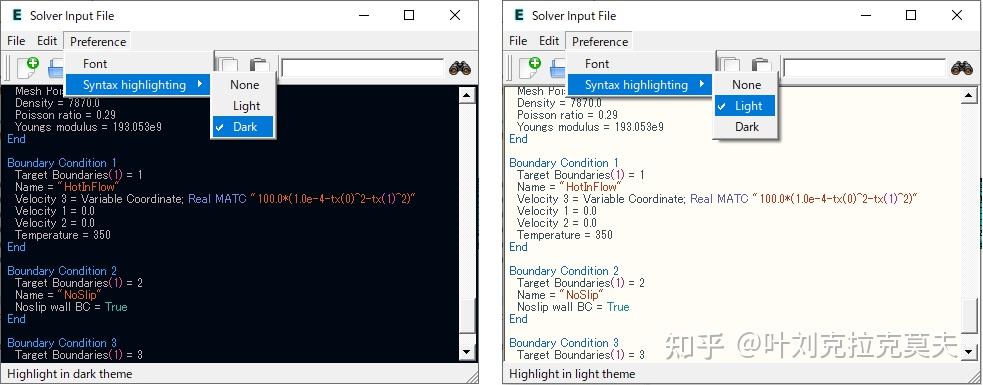Click 'Noslip wall BC = True' in light-theme editor
The width and height of the screenshot is (983, 385).
(573, 307)
